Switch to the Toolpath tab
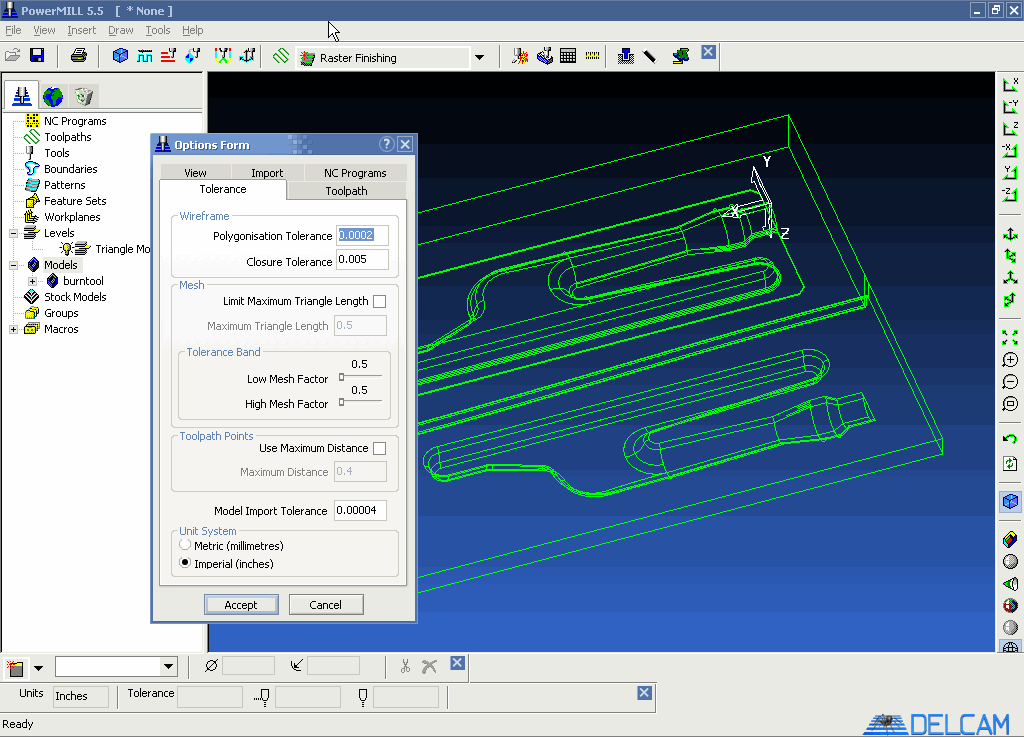Image resolution: width=1024 pixels, height=738 pixels. pyautogui.click(x=346, y=190)
